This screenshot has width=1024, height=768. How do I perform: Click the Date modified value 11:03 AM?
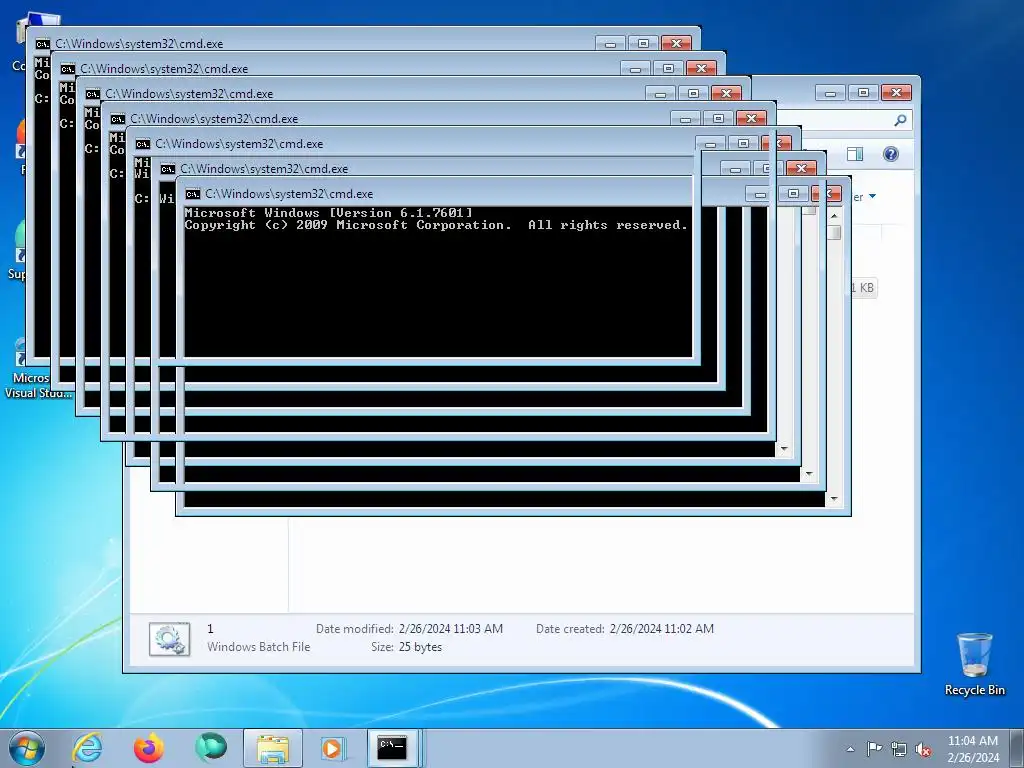click(x=451, y=629)
